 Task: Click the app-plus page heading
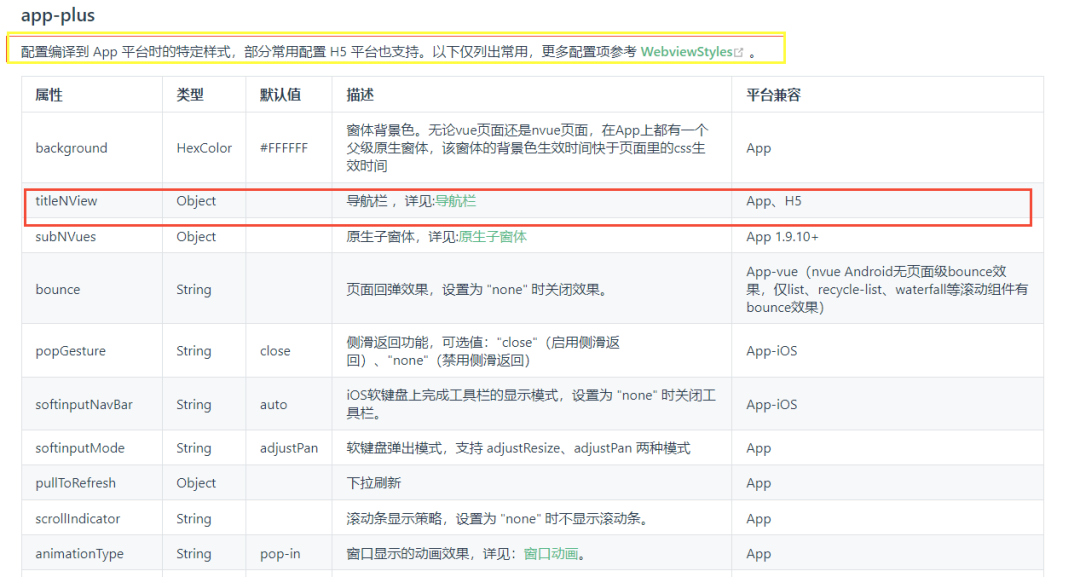[x=59, y=15]
